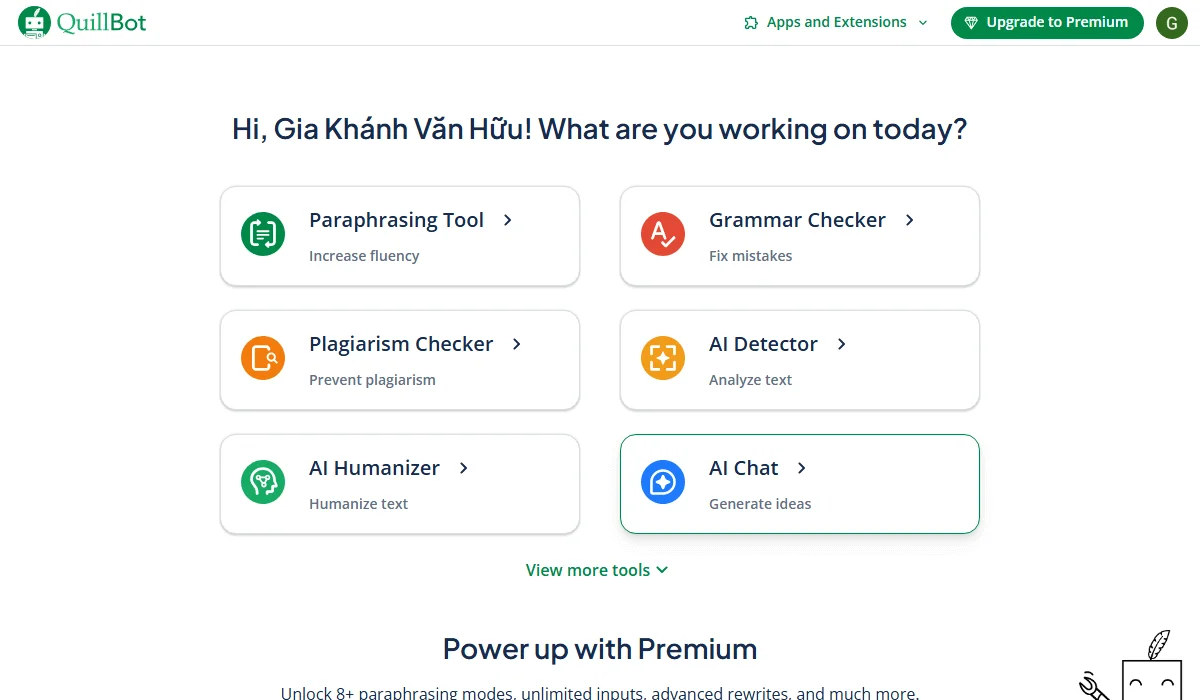Open the Apps and Extensions menu
Image resolution: width=1200 pixels, height=700 pixels.
pos(836,21)
